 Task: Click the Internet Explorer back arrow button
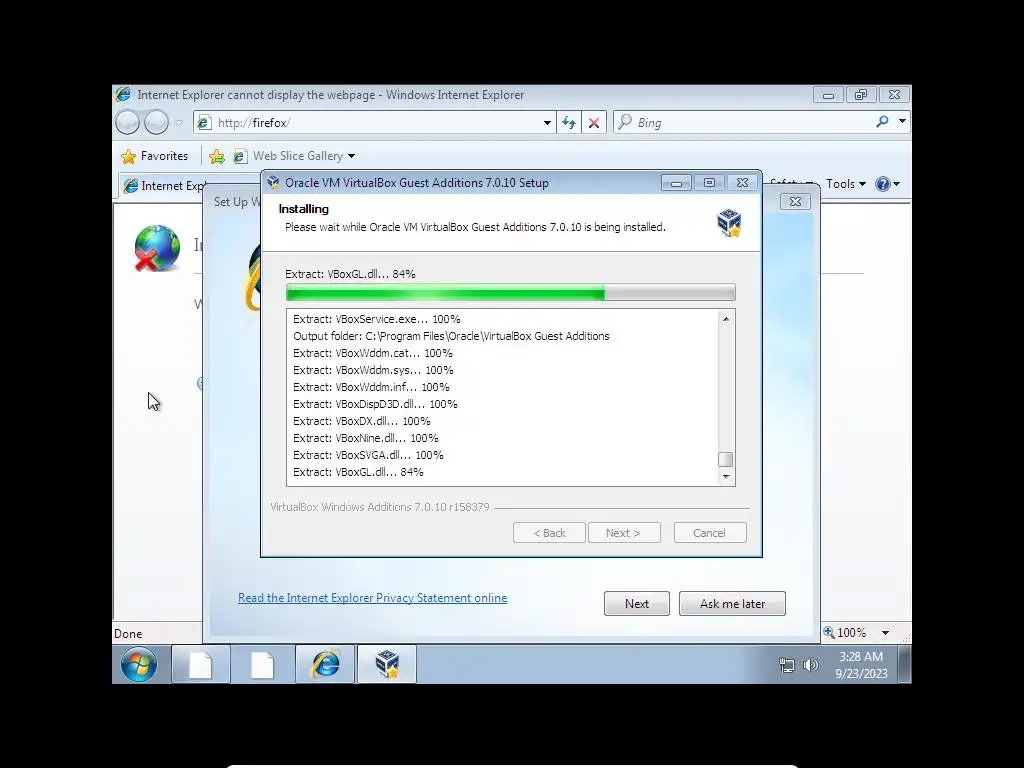coord(128,122)
